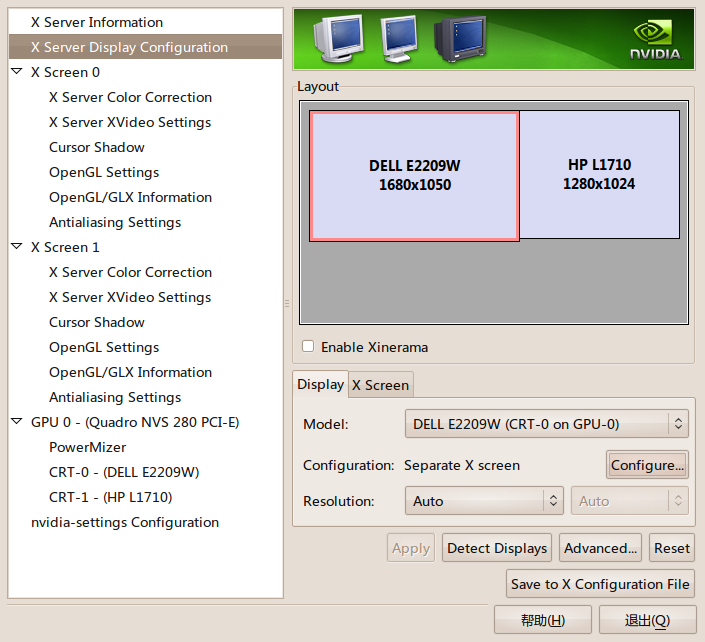Select X Server Information

click(97, 22)
